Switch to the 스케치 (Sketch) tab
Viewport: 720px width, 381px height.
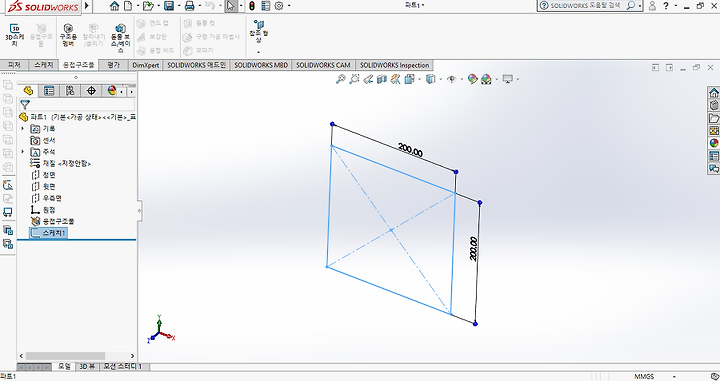44,65
